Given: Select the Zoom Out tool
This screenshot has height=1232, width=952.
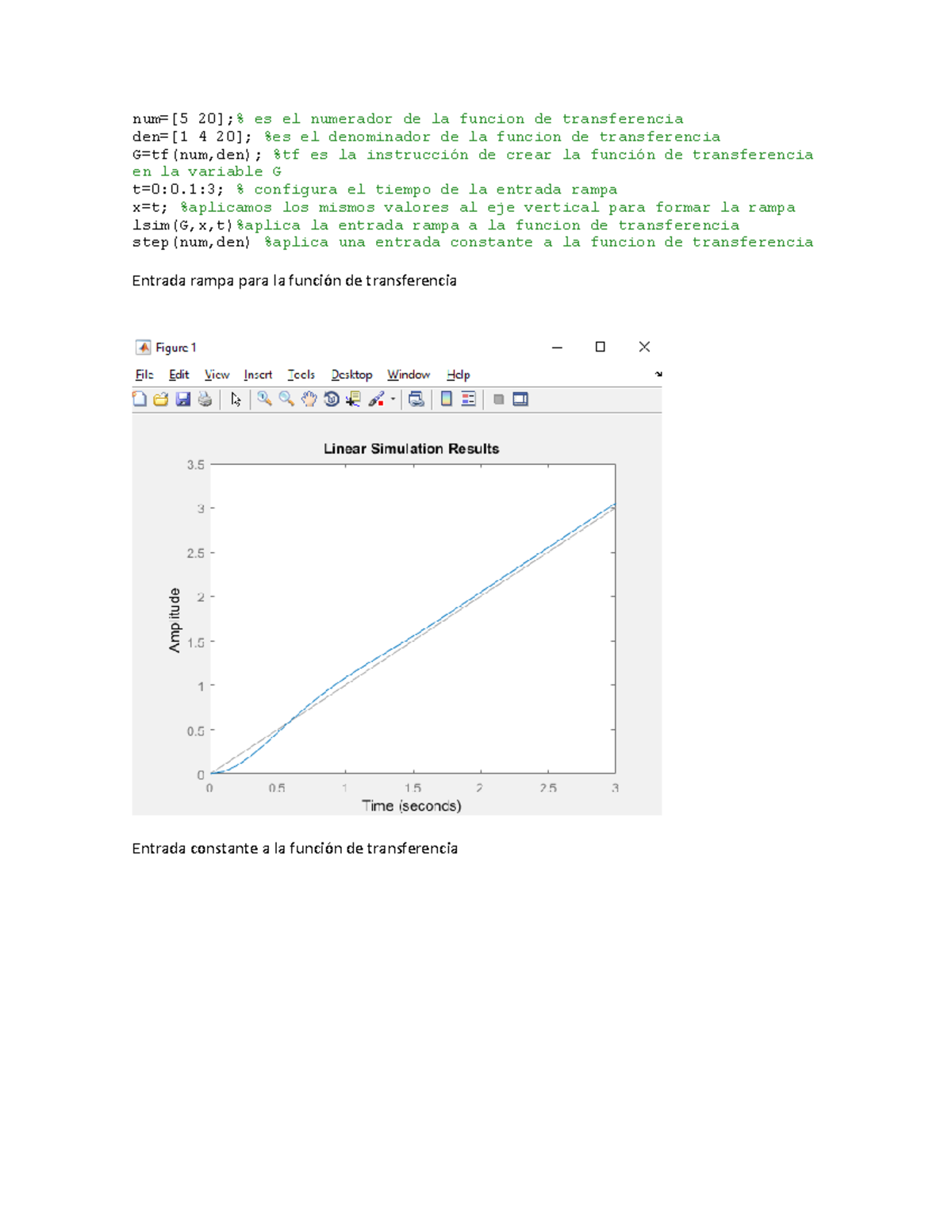Looking at the screenshot, I should pos(286,398).
